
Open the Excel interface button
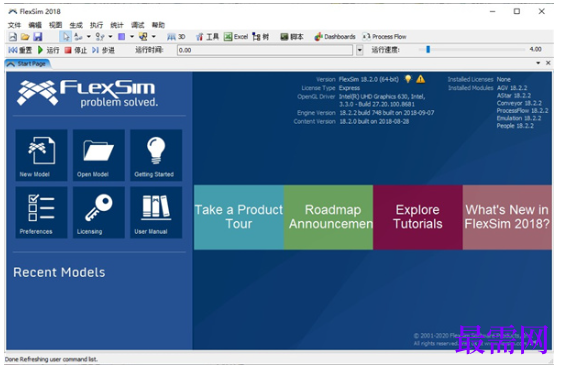[x=236, y=37]
